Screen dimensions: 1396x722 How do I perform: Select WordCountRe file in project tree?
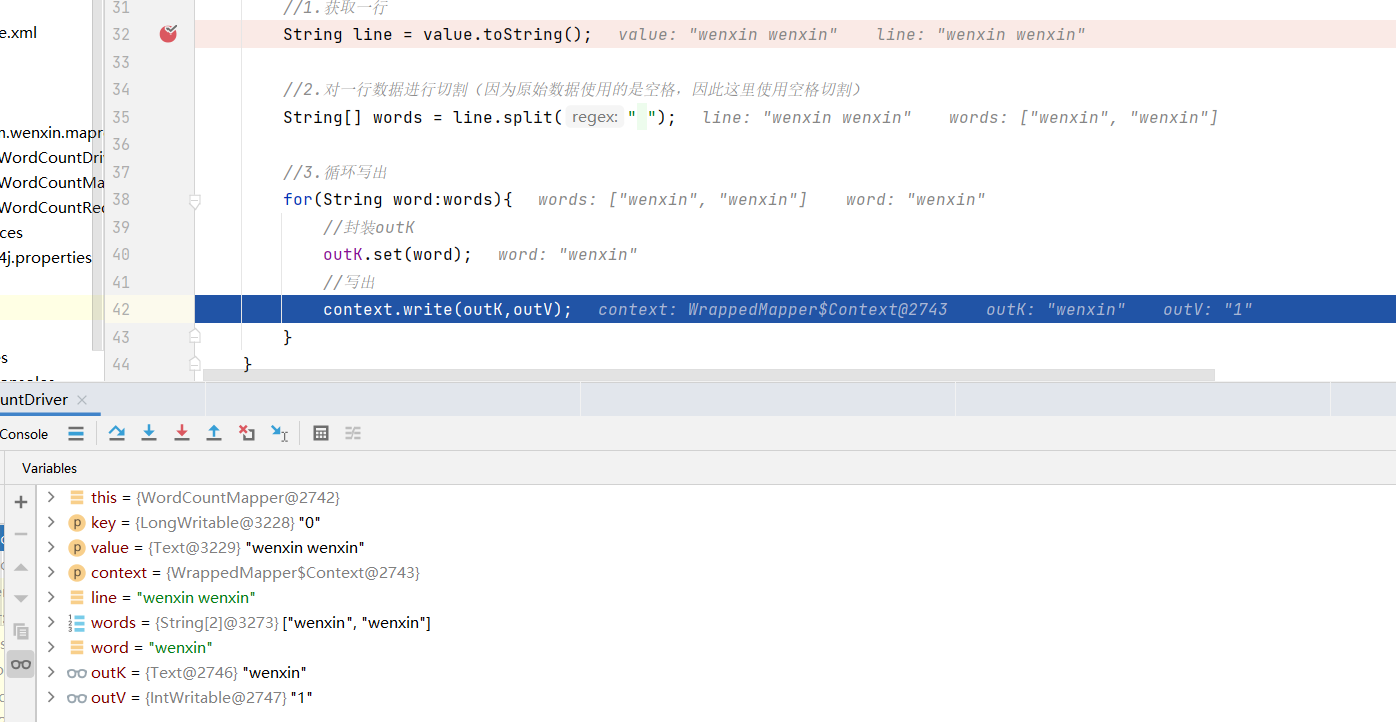click(x=52, y=207)
